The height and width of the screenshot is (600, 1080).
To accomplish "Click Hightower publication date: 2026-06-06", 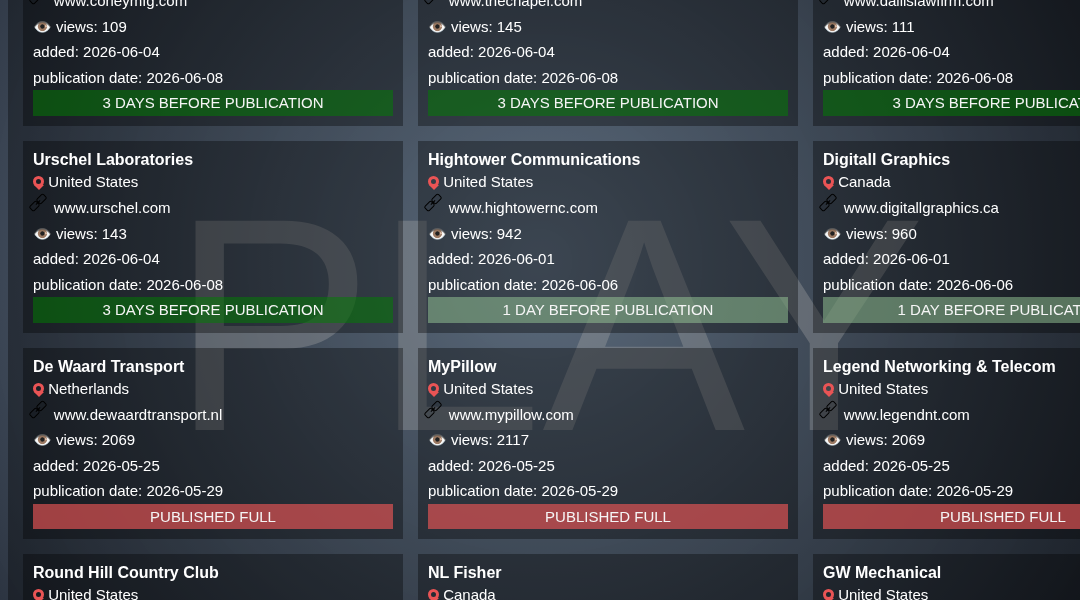I will click(523, 285).
